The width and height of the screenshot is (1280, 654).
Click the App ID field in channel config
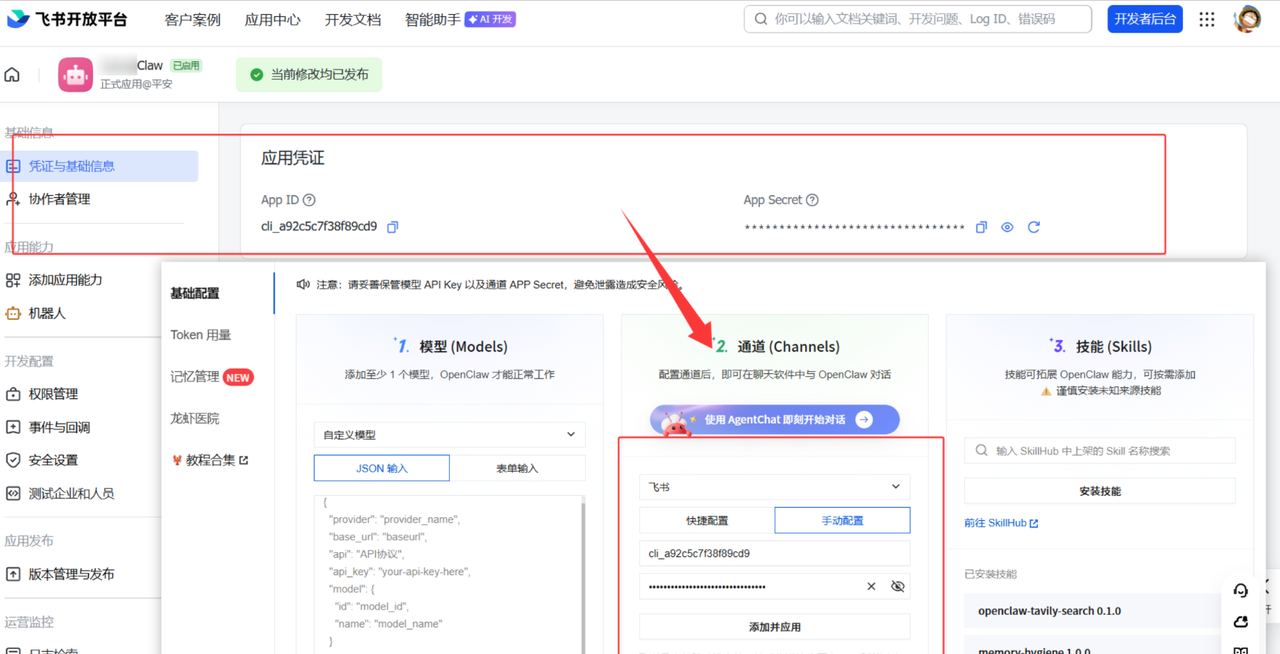pos(775,553)
